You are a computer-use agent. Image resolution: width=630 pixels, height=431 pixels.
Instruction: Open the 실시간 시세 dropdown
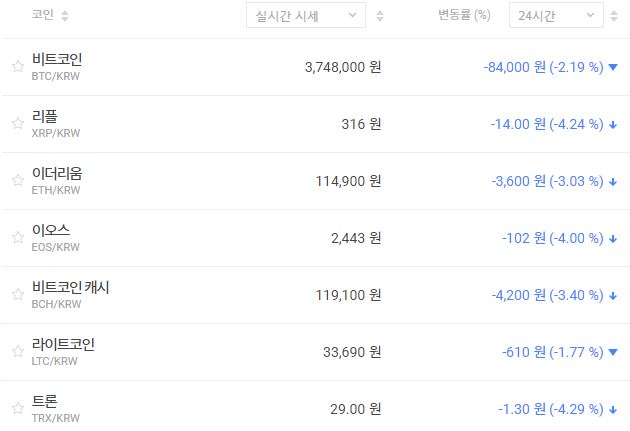tap(305, 16)
